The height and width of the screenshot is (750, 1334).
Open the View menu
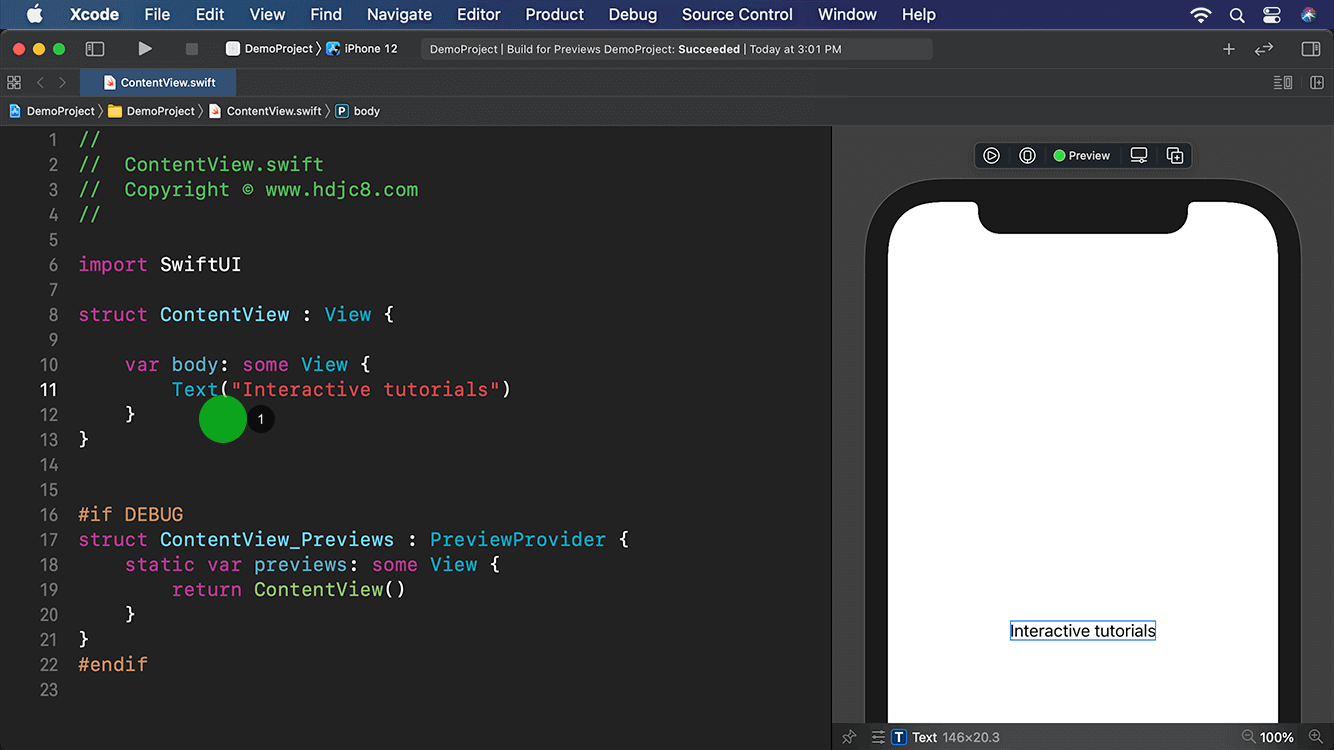click(x=267, y=14)
